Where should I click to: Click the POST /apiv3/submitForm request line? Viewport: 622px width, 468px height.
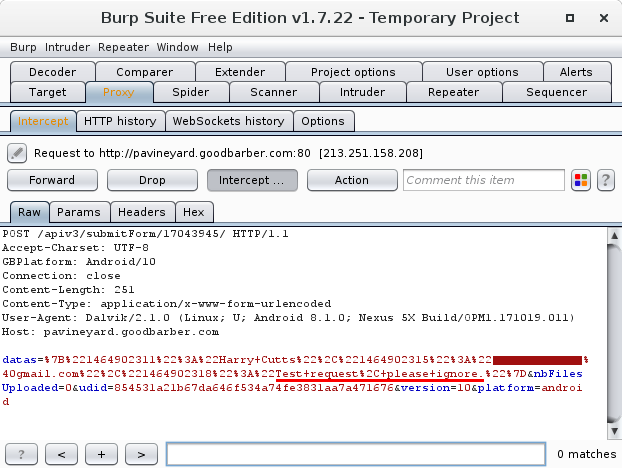click(x=145, y=234)
